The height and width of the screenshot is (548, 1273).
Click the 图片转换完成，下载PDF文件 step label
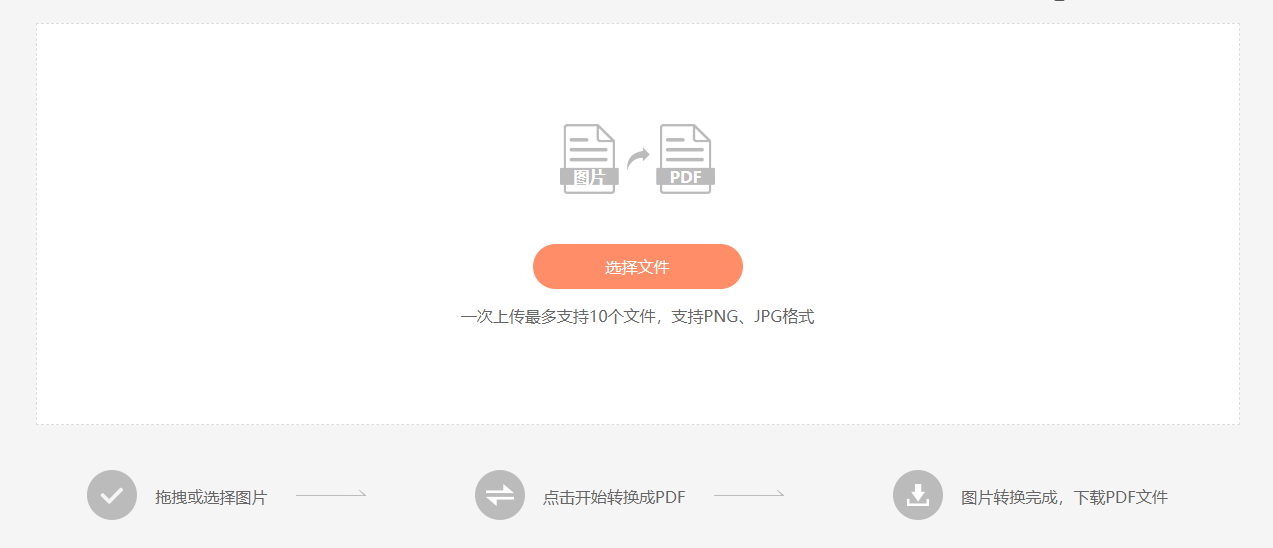[1064, 497]
